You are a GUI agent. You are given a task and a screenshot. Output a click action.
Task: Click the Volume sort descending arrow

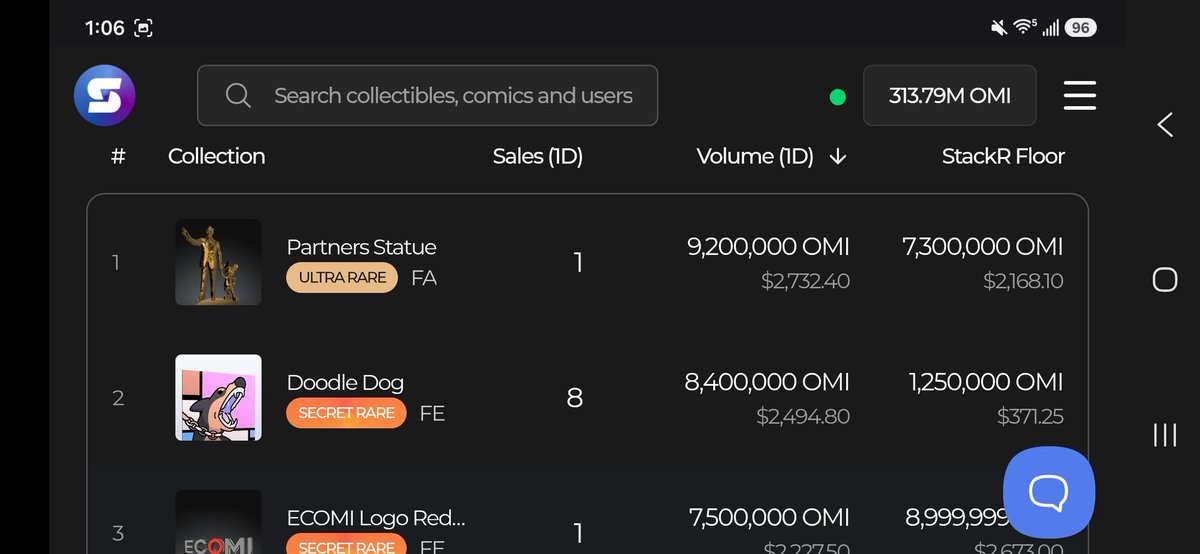pos(838,157)
